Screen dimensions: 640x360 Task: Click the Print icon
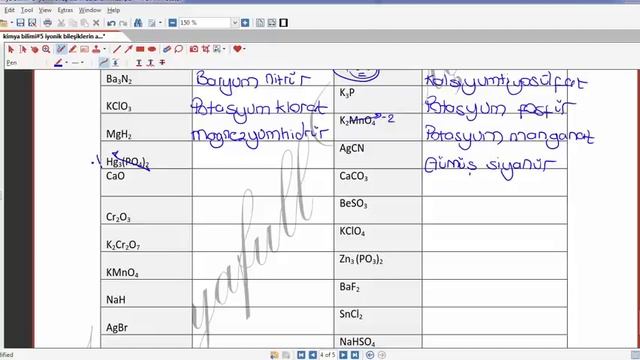[x=47, y=23]
